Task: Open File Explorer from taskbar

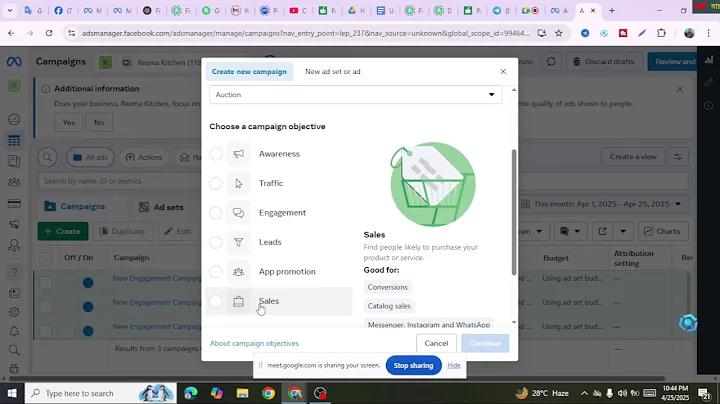Action: pyautogui.click(x=242, y=393)
